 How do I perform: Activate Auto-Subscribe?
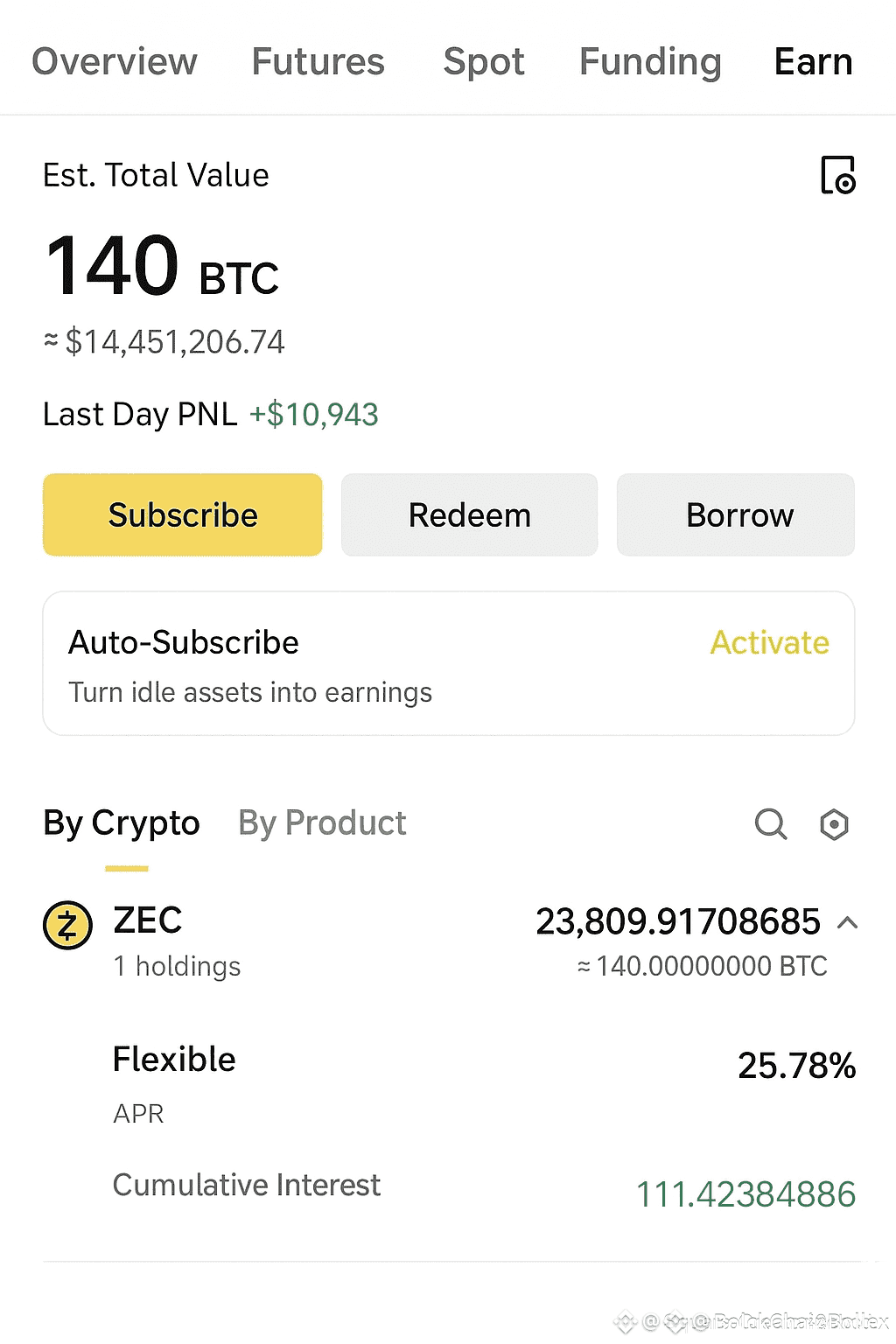tap(769, 643)
